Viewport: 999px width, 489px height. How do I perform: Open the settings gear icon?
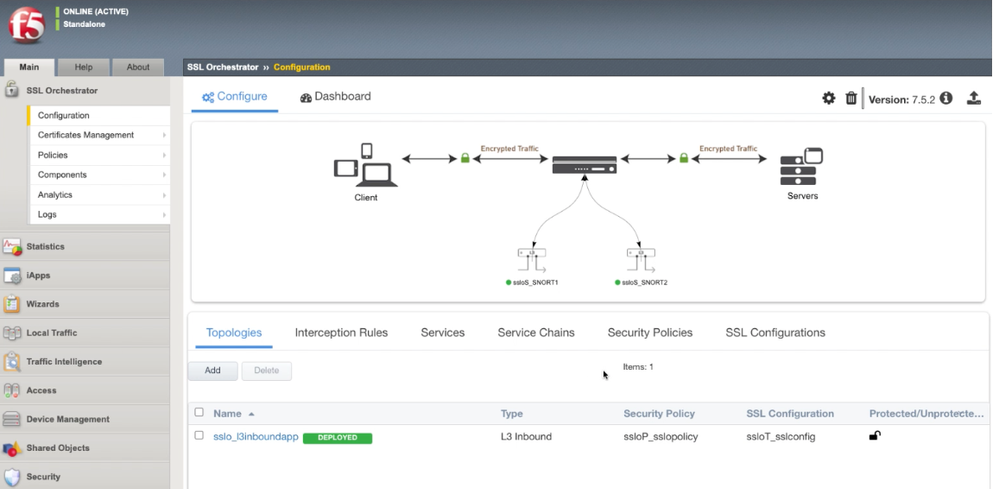(x=828, y=98)
